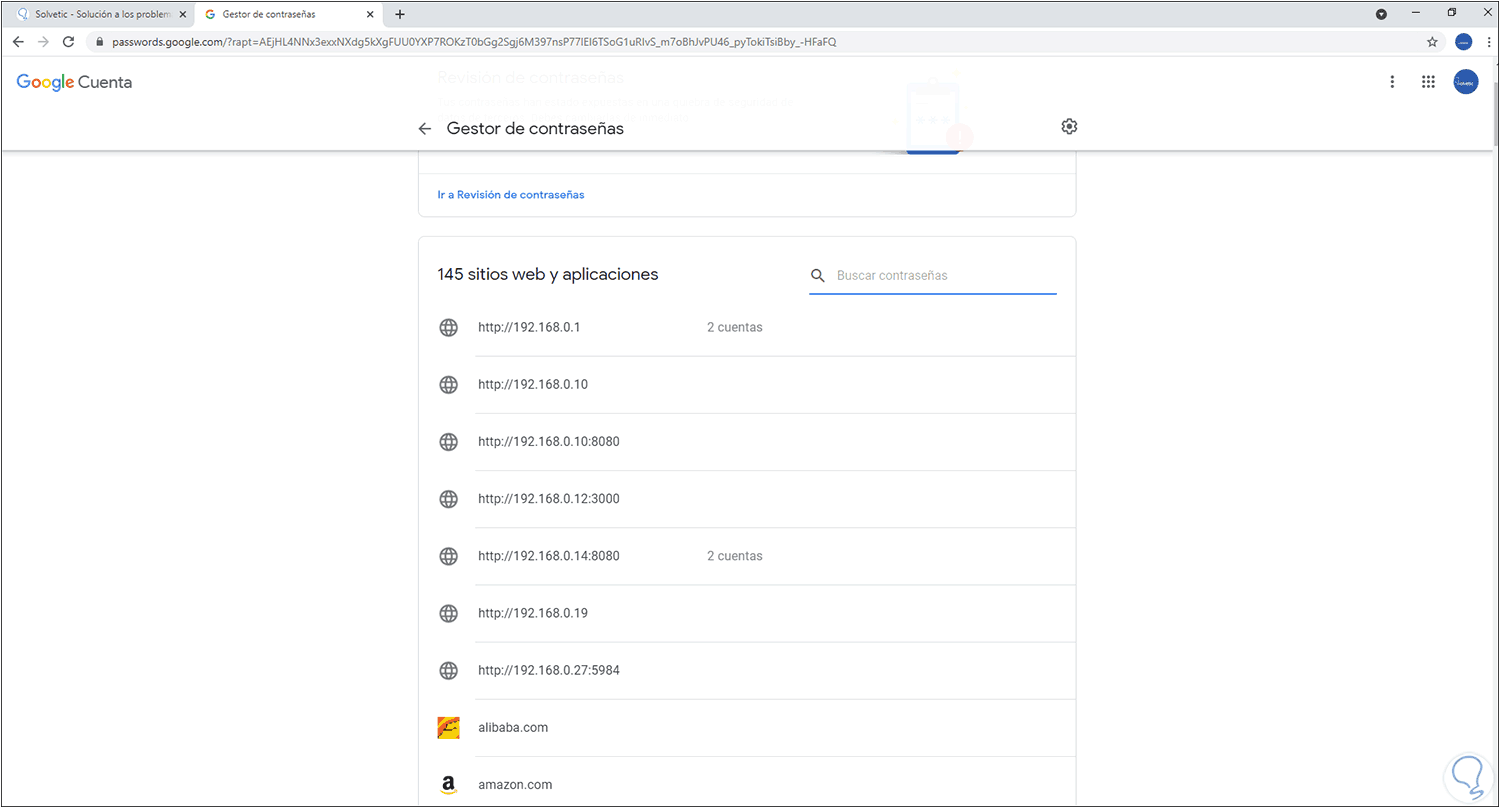Click the Google Cuenta logo
1500x808 pixels.
coord(74,82)
